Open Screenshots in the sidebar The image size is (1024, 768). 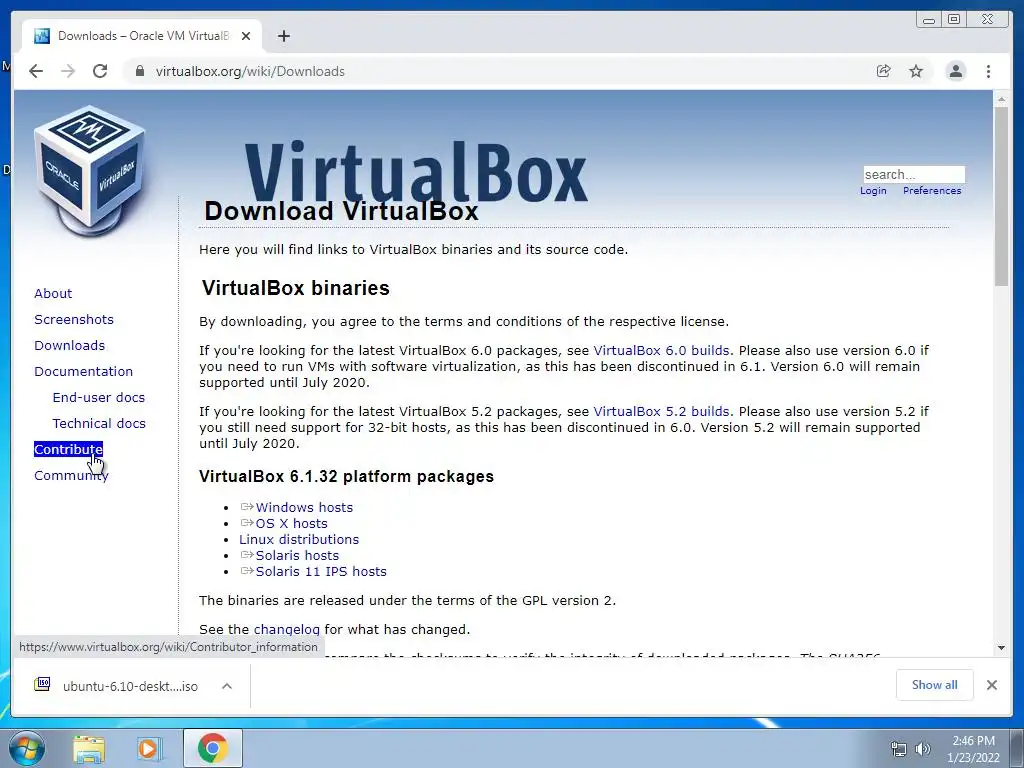point(74,319)
